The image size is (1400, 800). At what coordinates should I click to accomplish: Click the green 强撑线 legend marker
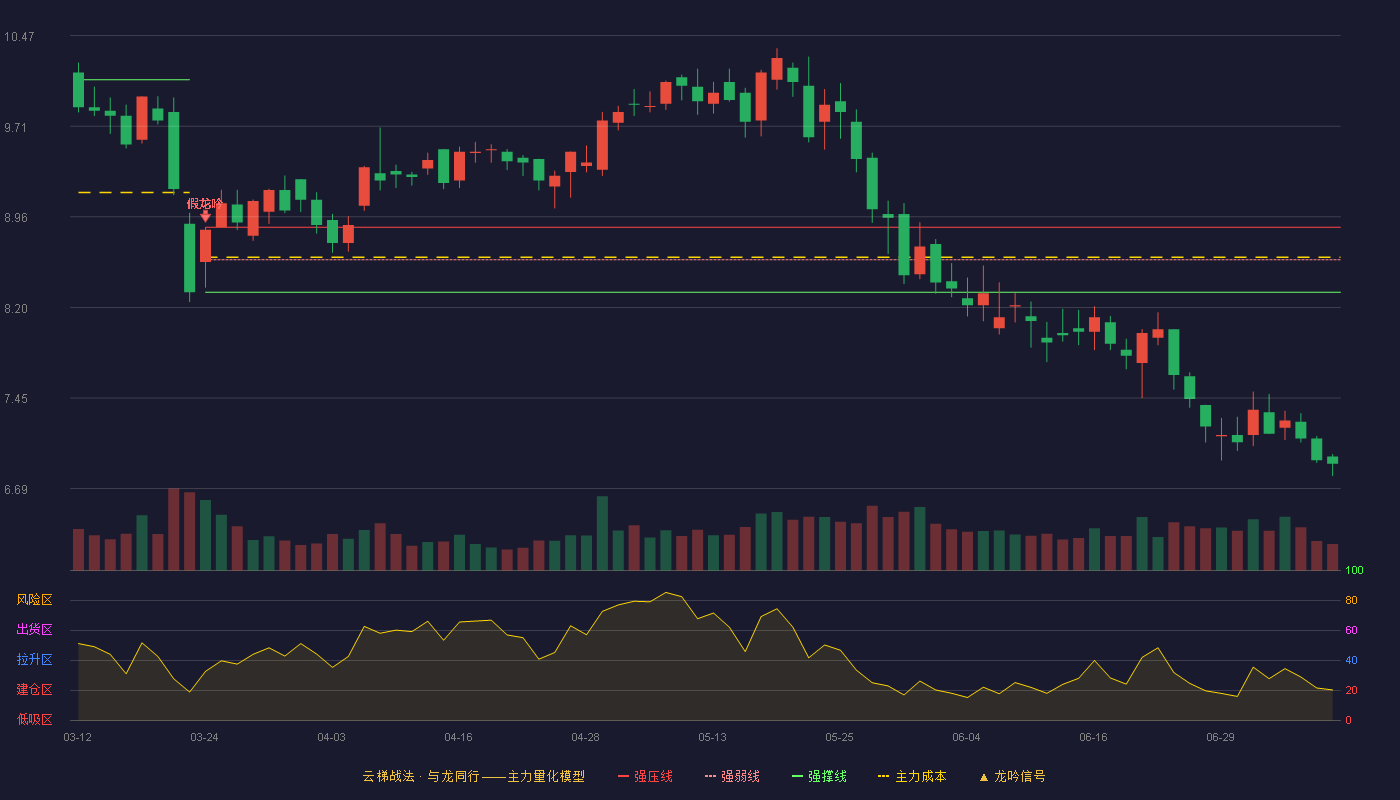(x=798, y=777)
